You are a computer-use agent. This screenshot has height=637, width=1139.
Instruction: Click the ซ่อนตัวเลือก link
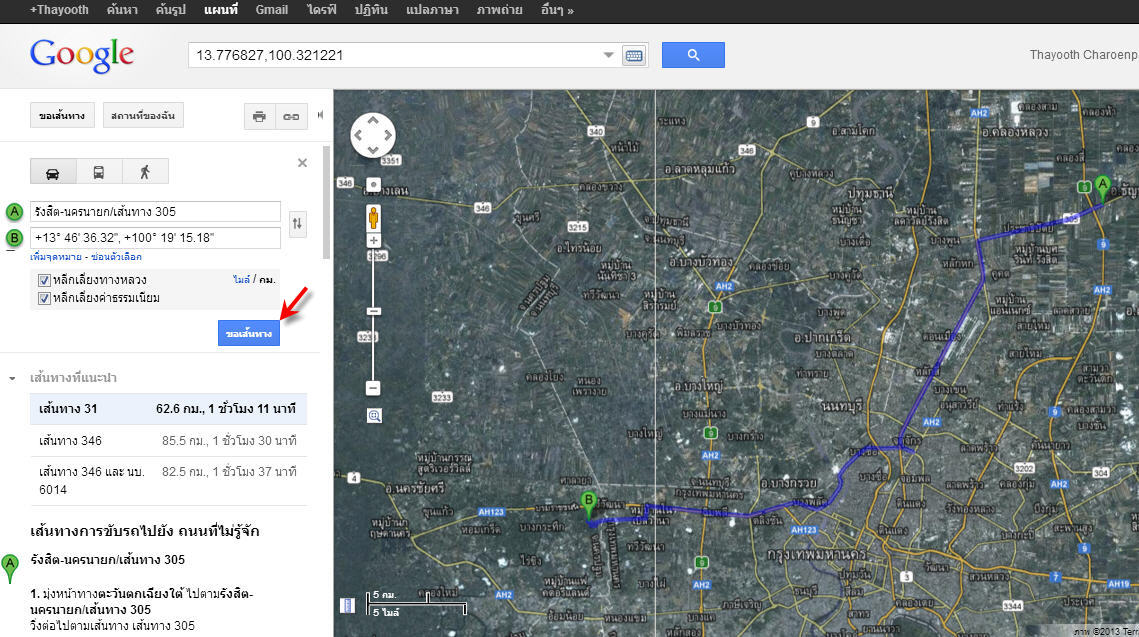[x=116, y=257]
